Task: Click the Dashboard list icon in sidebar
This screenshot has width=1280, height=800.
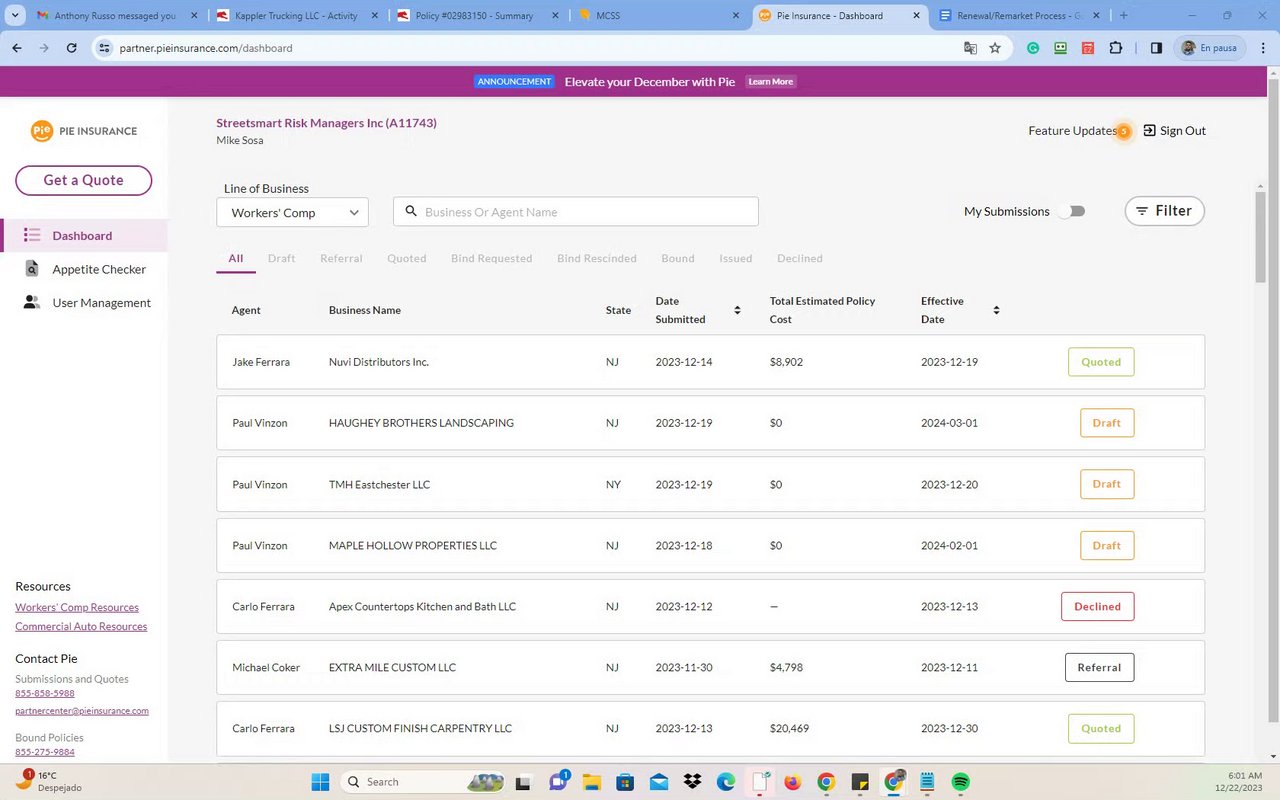Action: [32, 235]
